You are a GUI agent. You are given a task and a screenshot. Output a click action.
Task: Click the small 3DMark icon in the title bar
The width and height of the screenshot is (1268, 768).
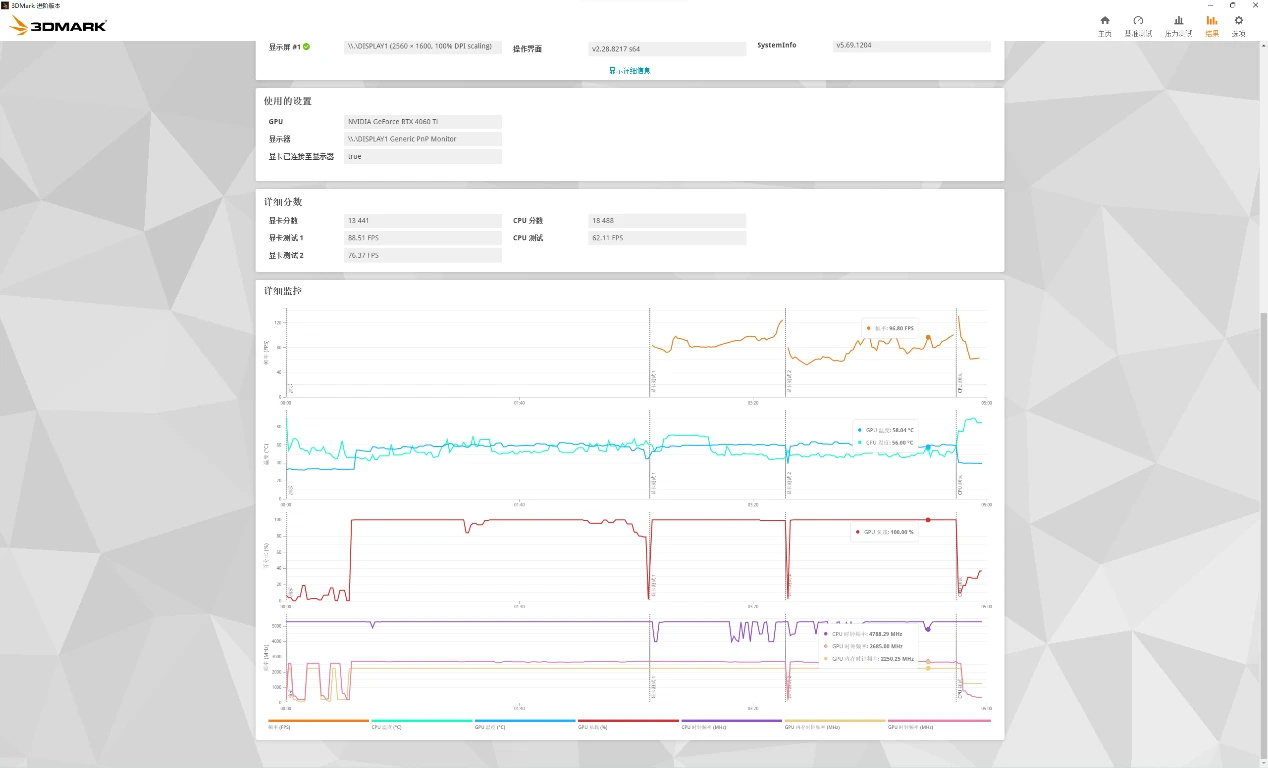coord(6,5)
